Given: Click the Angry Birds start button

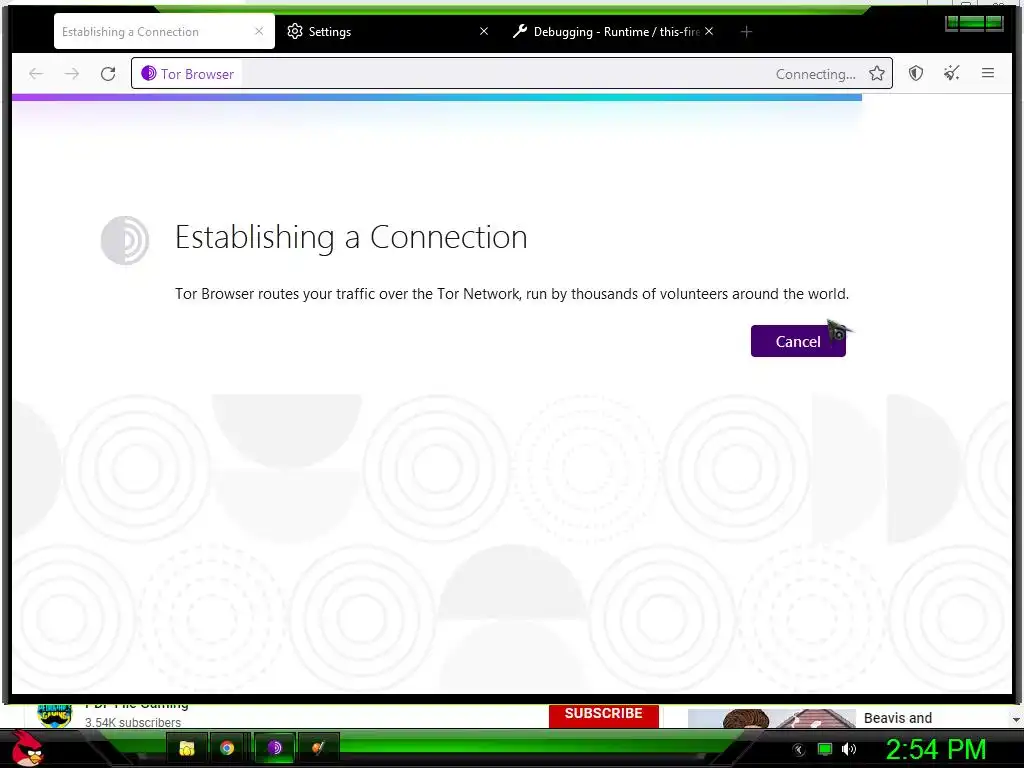Looking at the screenshot, I should pyautogui.click(x=29, y=747).
